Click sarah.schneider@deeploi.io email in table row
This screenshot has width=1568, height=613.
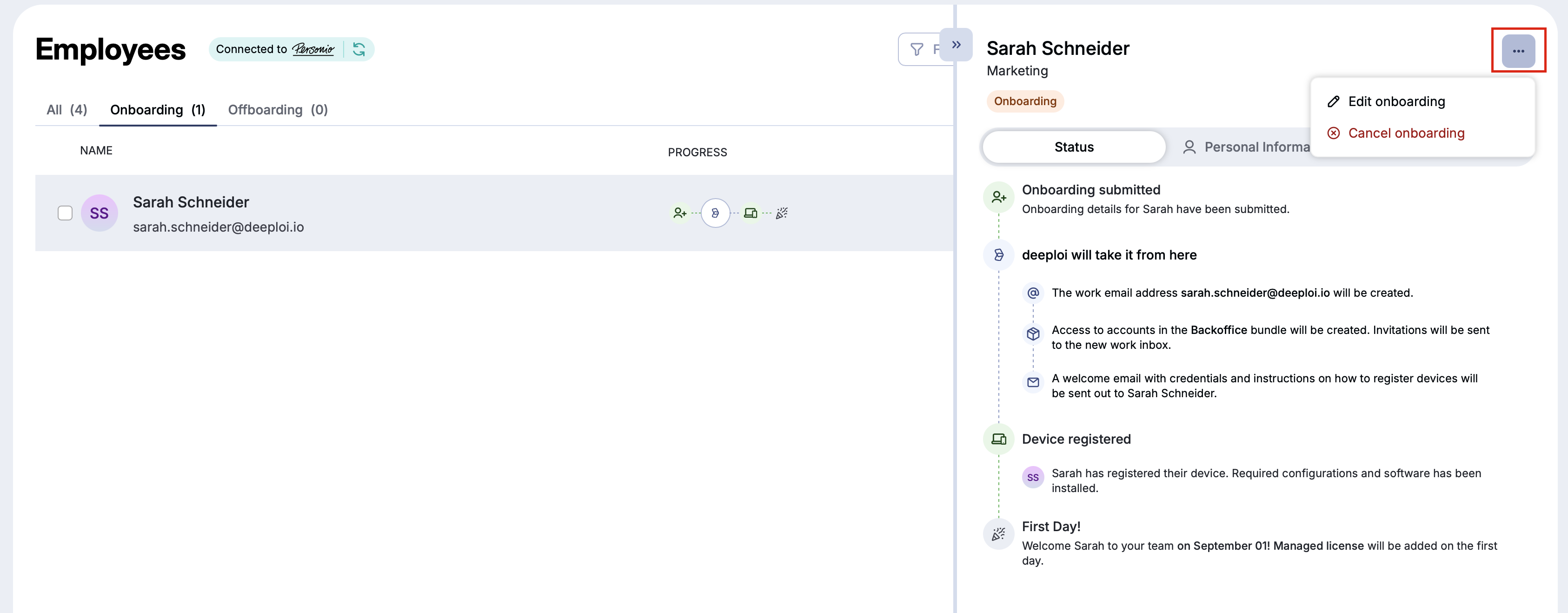[x=219, y=227]
